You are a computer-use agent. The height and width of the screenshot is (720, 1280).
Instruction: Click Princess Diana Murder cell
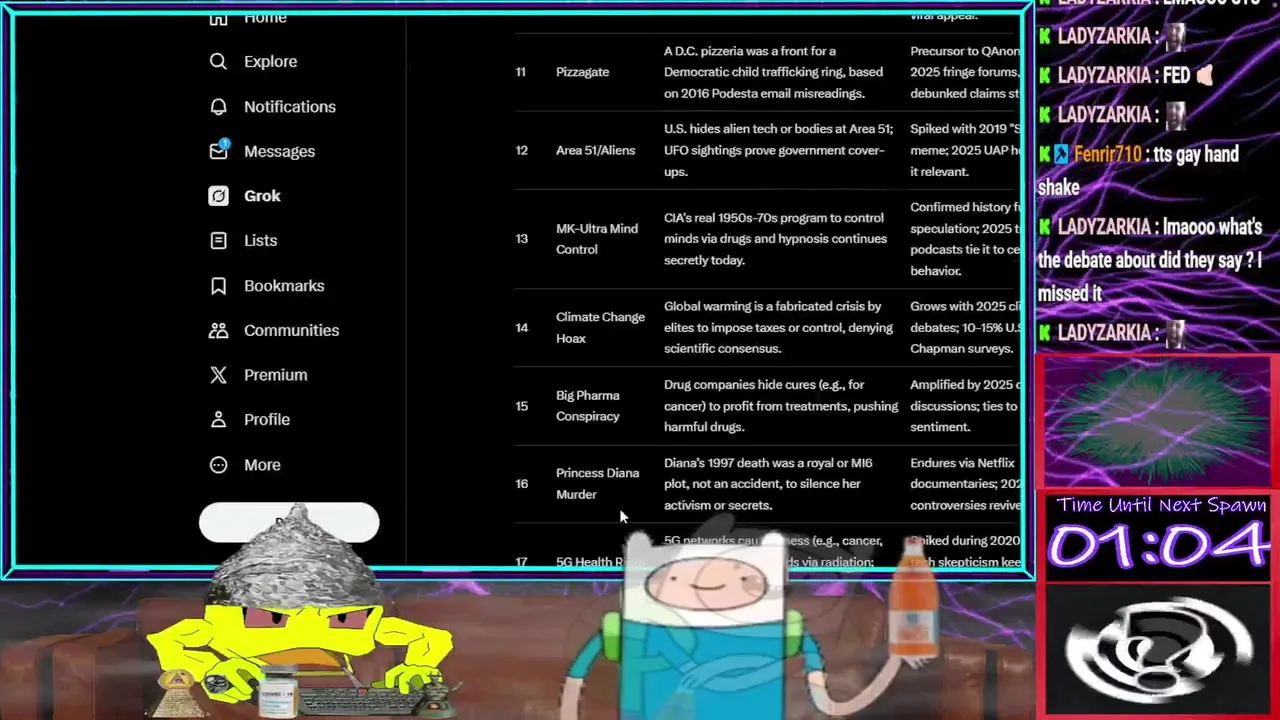[597, 483]
